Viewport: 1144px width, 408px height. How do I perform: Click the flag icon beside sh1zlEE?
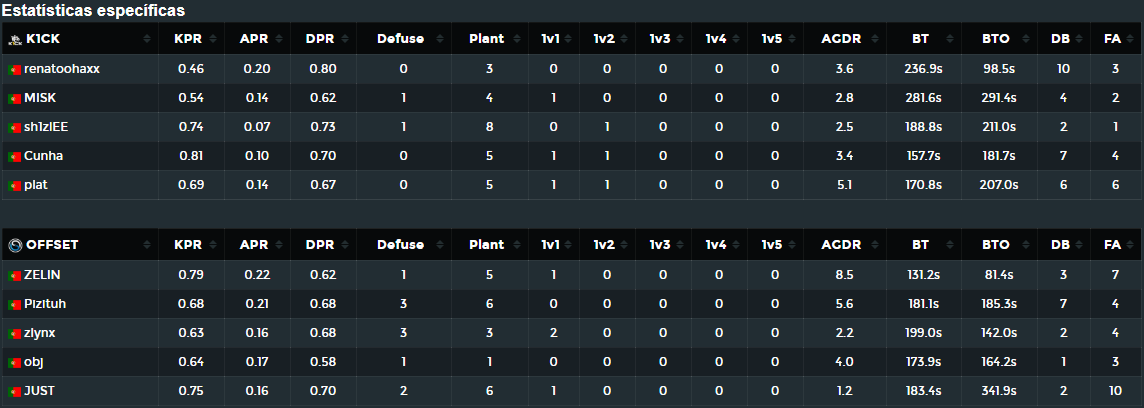(x=14, y=127)
